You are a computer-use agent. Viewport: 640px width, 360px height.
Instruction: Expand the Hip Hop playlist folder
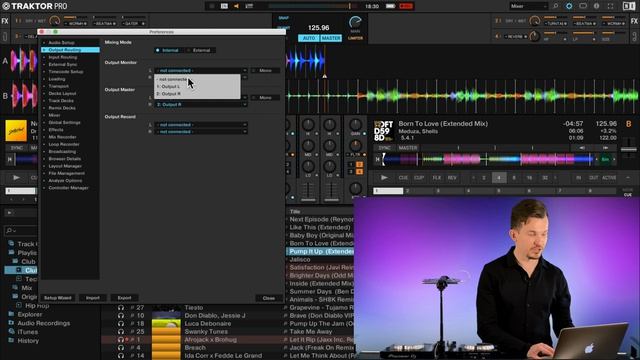pos(19,305)
